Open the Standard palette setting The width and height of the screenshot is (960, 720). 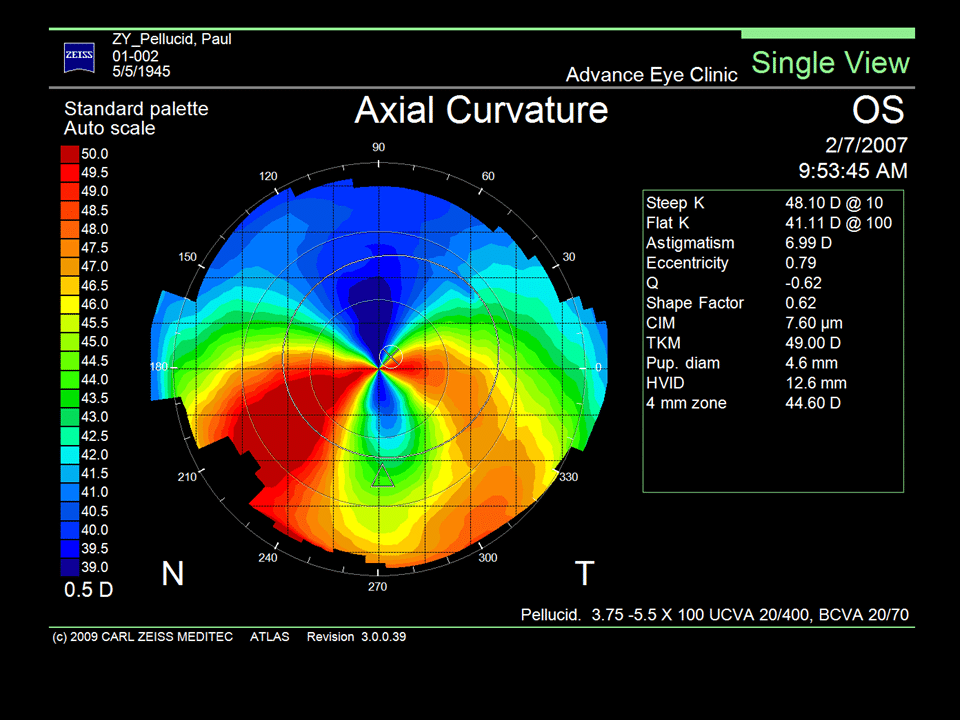(x=136, y=109)
